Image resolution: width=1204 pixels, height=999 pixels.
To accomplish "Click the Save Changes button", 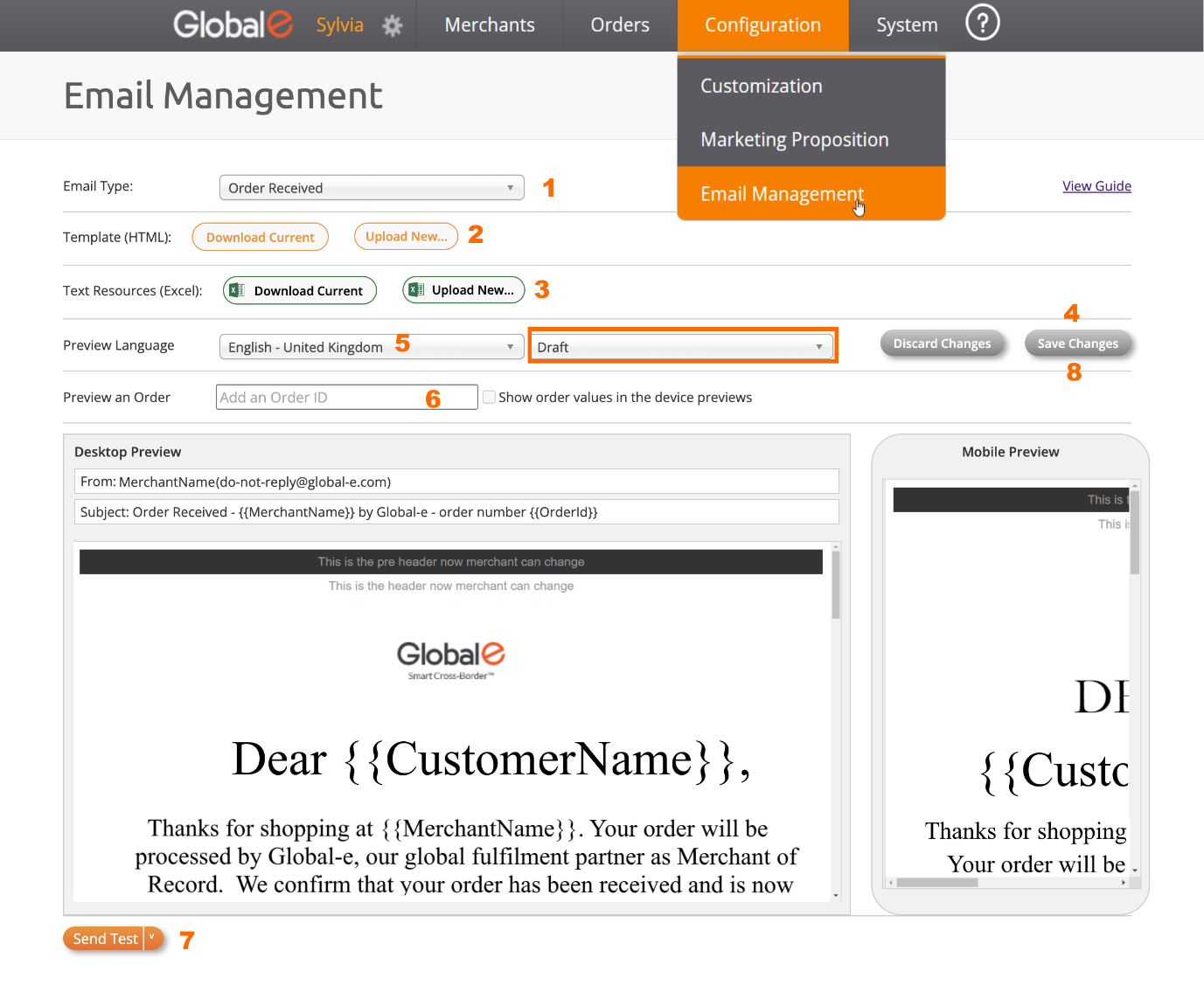I will pyautogui.click(x=1077, y=343).
